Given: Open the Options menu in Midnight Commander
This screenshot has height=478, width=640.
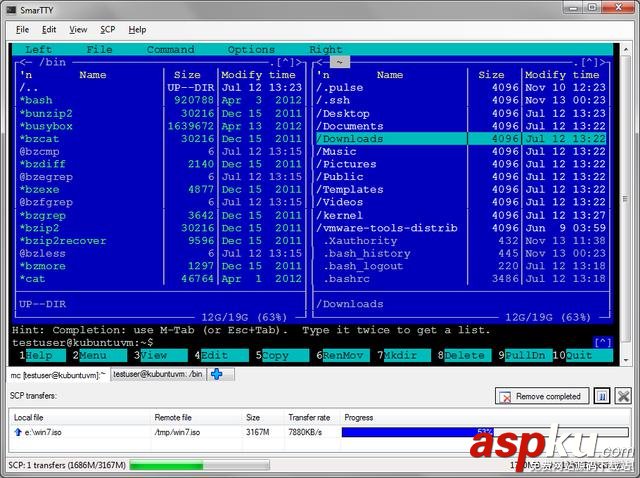Looking at the screenshot, I should [251, 49].
